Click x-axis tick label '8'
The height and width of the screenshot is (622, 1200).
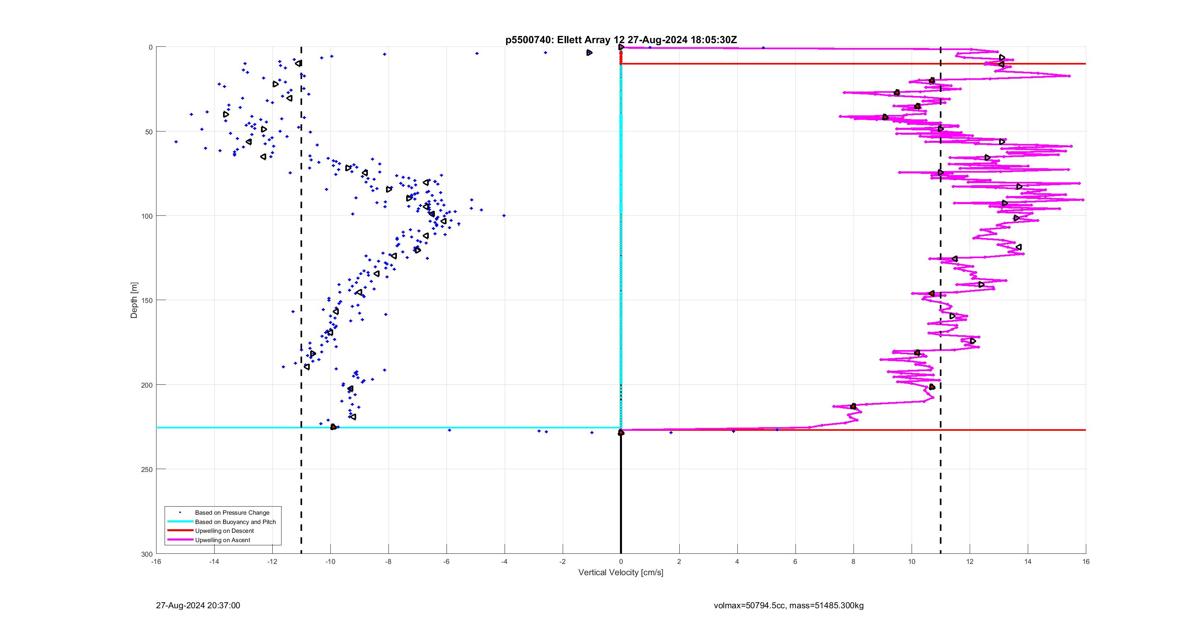(x=853, y=561)
